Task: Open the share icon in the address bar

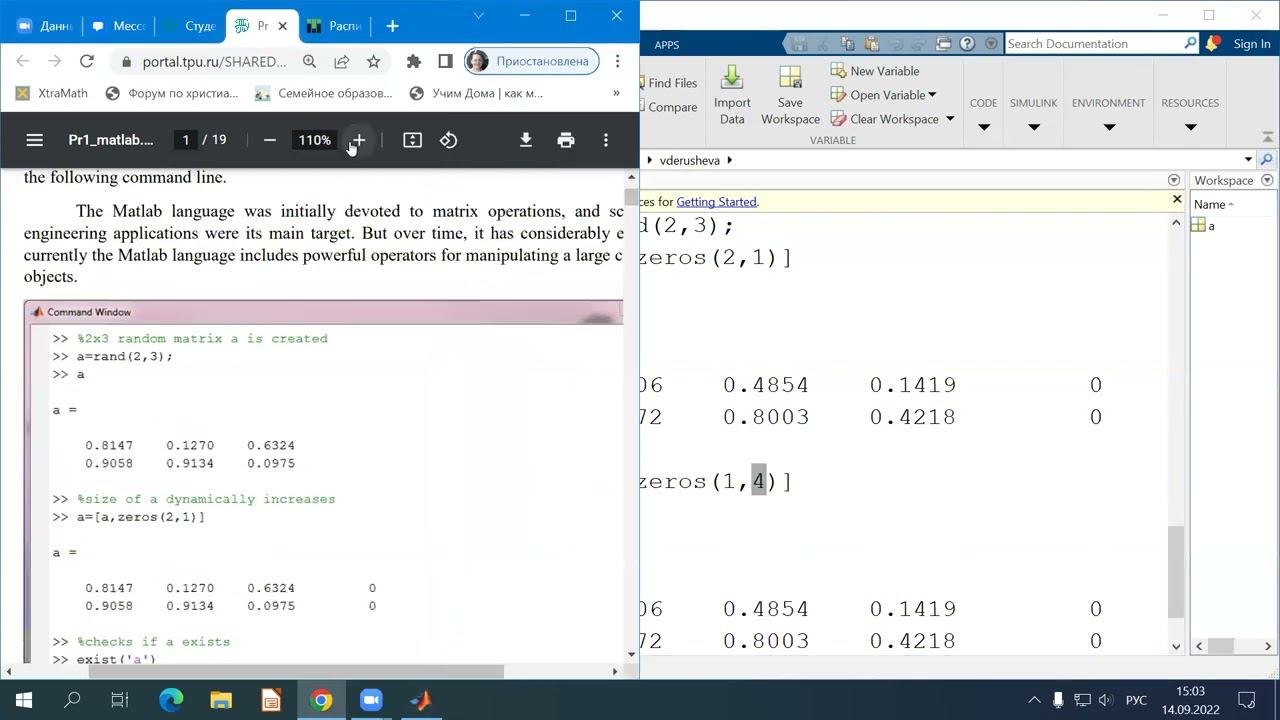Action: click(x=341, y=61)
